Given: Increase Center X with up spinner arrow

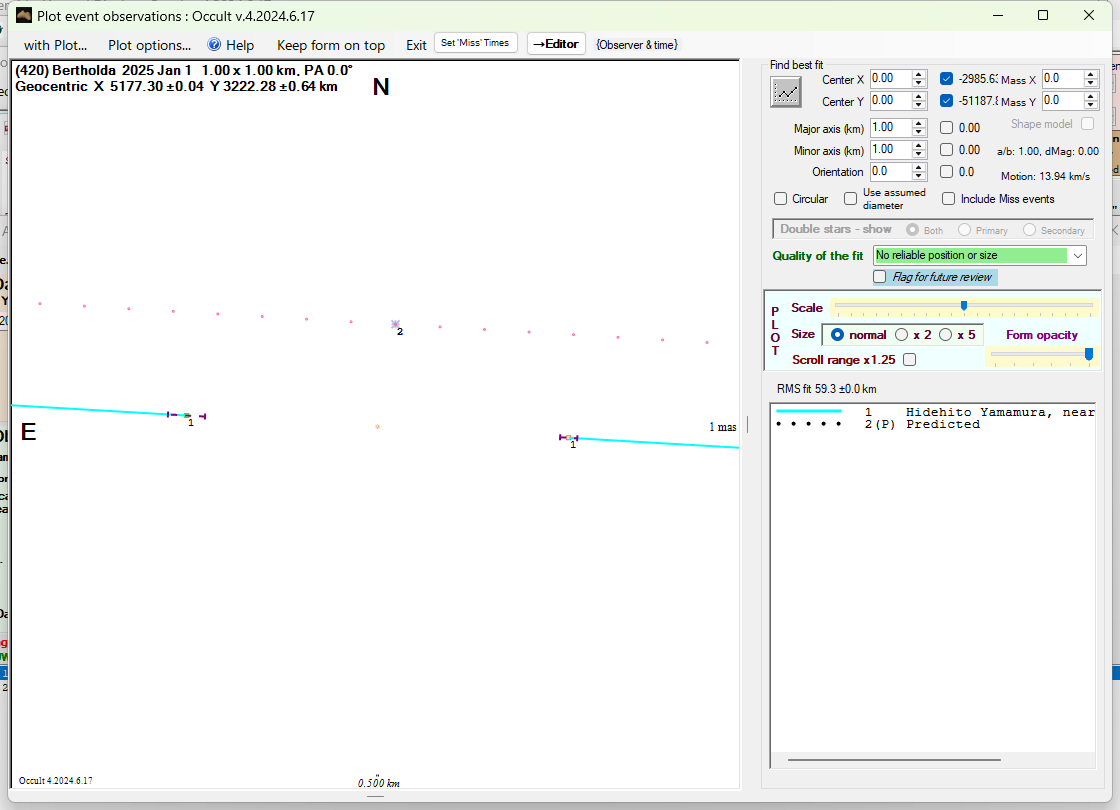Looking at the screenshot, I should point(918,75).
